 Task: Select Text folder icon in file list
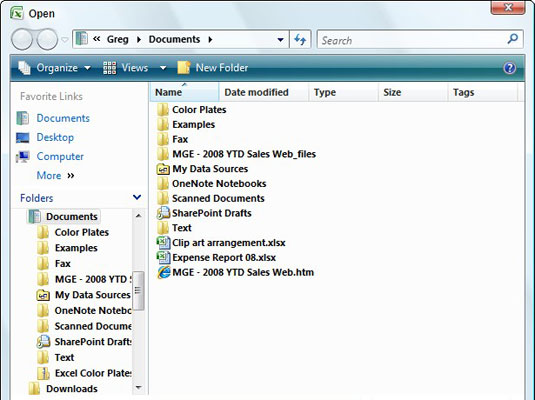[163, 228]
